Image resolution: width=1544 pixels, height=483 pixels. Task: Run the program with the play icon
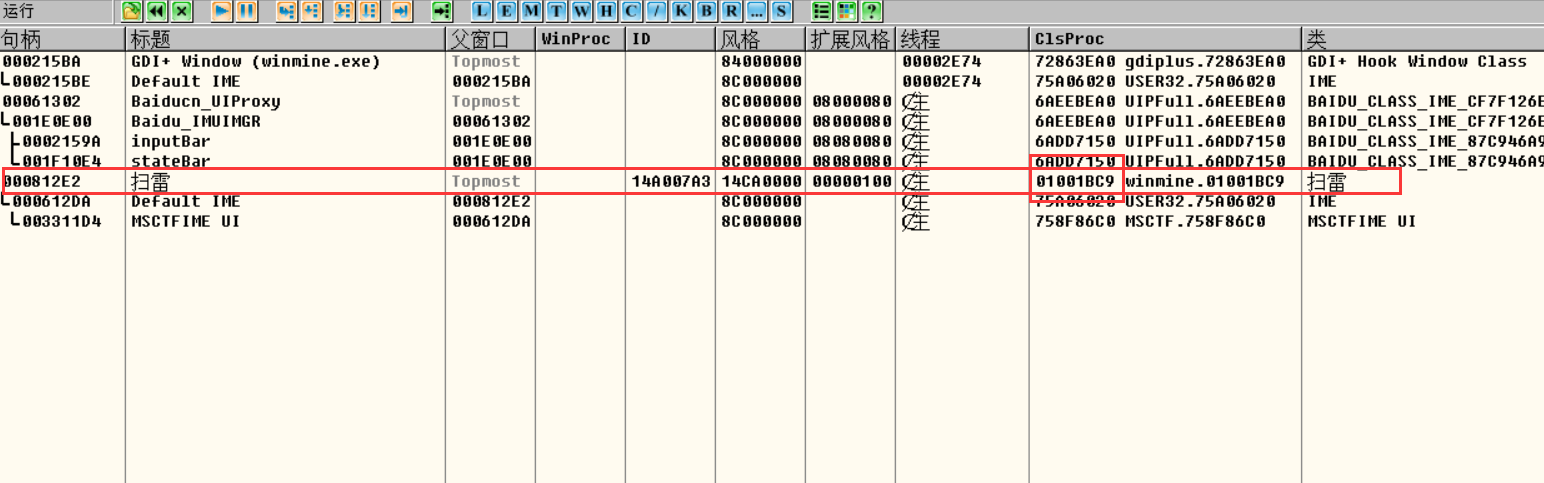[222, 11]
